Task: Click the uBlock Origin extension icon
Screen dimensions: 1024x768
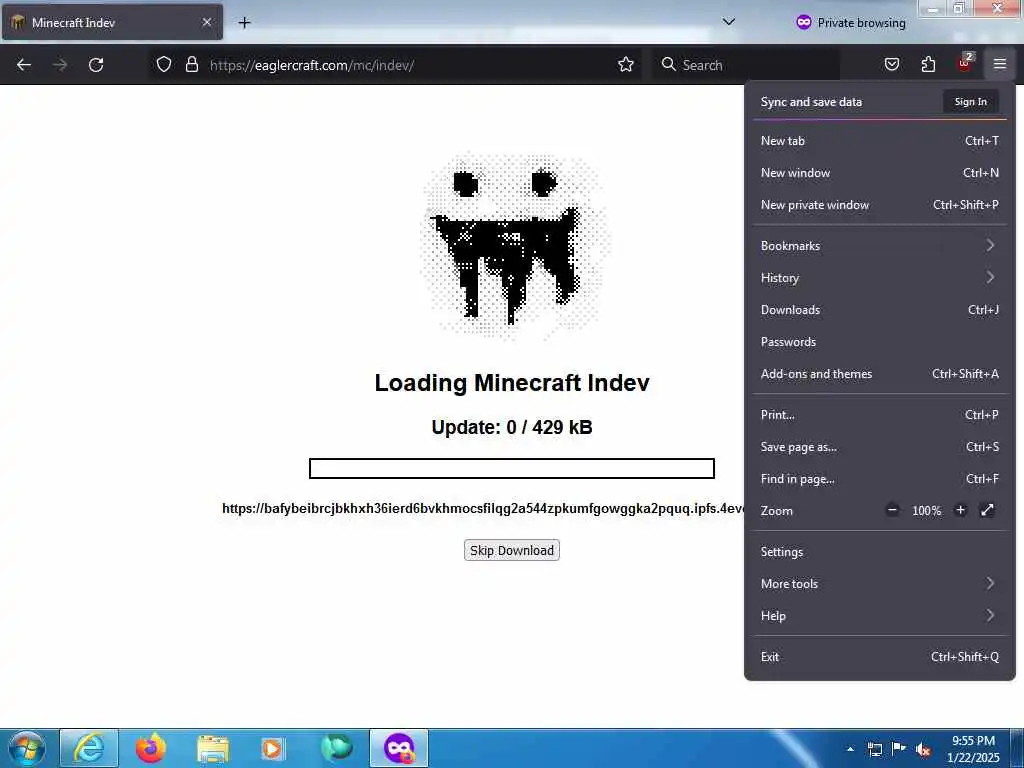Action: (x=965, y=63)
